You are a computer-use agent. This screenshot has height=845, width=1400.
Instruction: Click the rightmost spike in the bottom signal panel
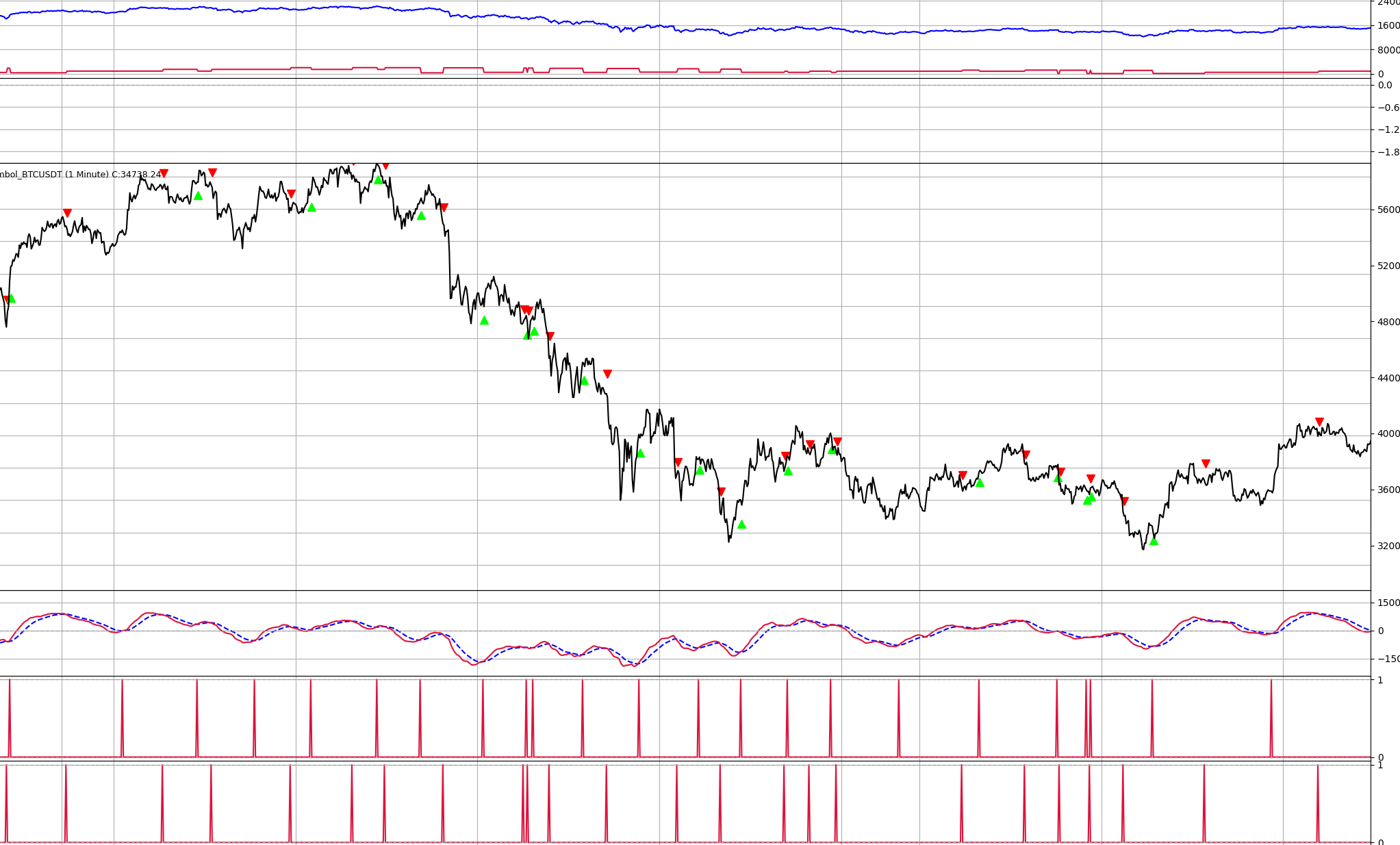pyautogui.click(x=1317, y=803)
